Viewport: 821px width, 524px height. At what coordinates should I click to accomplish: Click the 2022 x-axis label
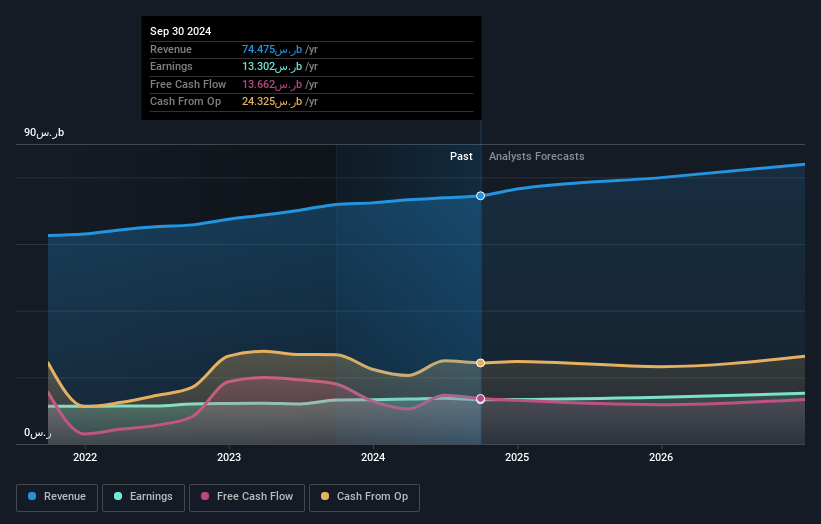tap(85, 458)
